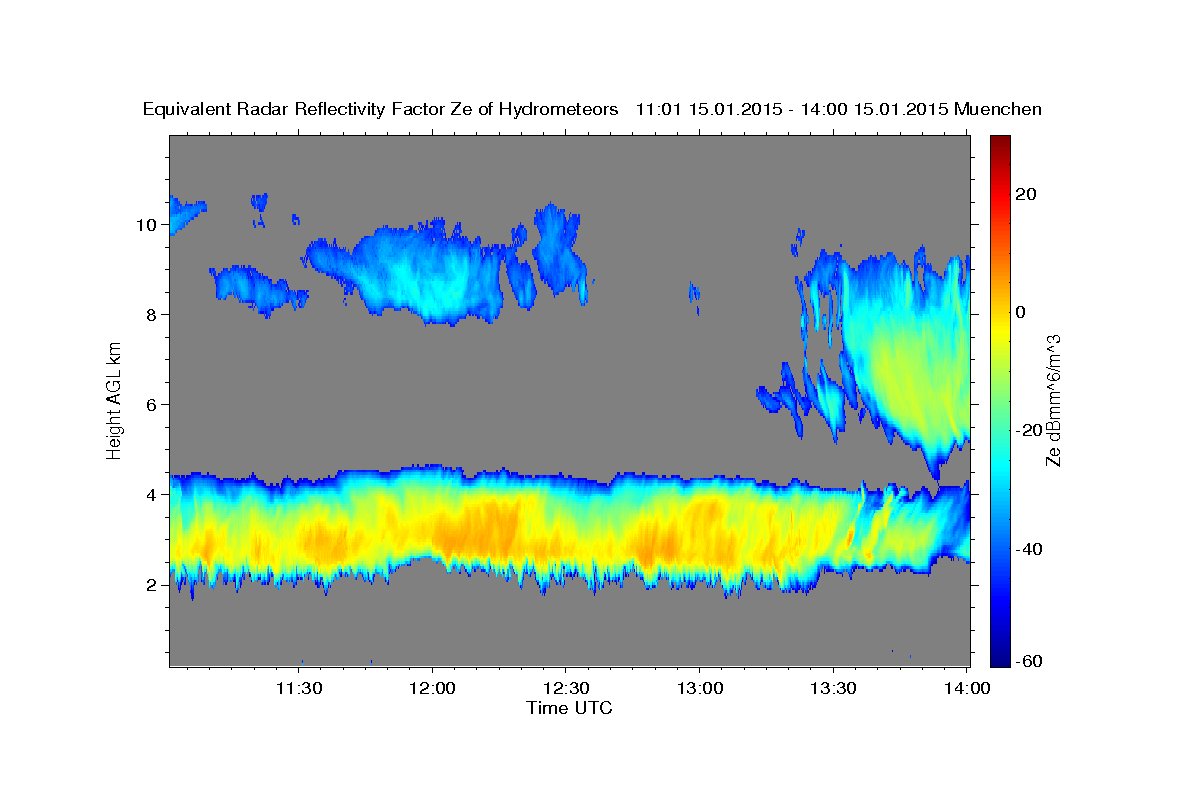This screenshot has height=800, width=1200.
Task: Click the plot title 'Equivalent Radar Reflectivity Factor Ze of Hydrometeors'
Action: 381,110
